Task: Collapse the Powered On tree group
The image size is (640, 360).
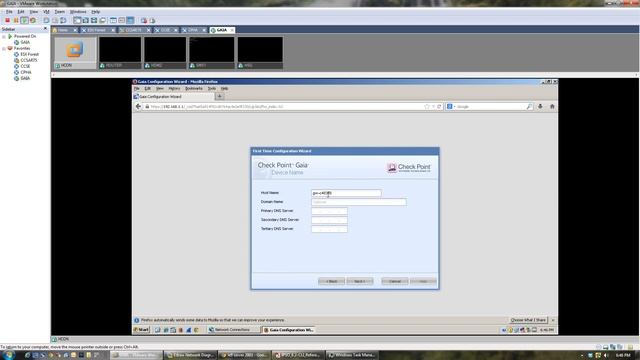Action: (4, 36)
